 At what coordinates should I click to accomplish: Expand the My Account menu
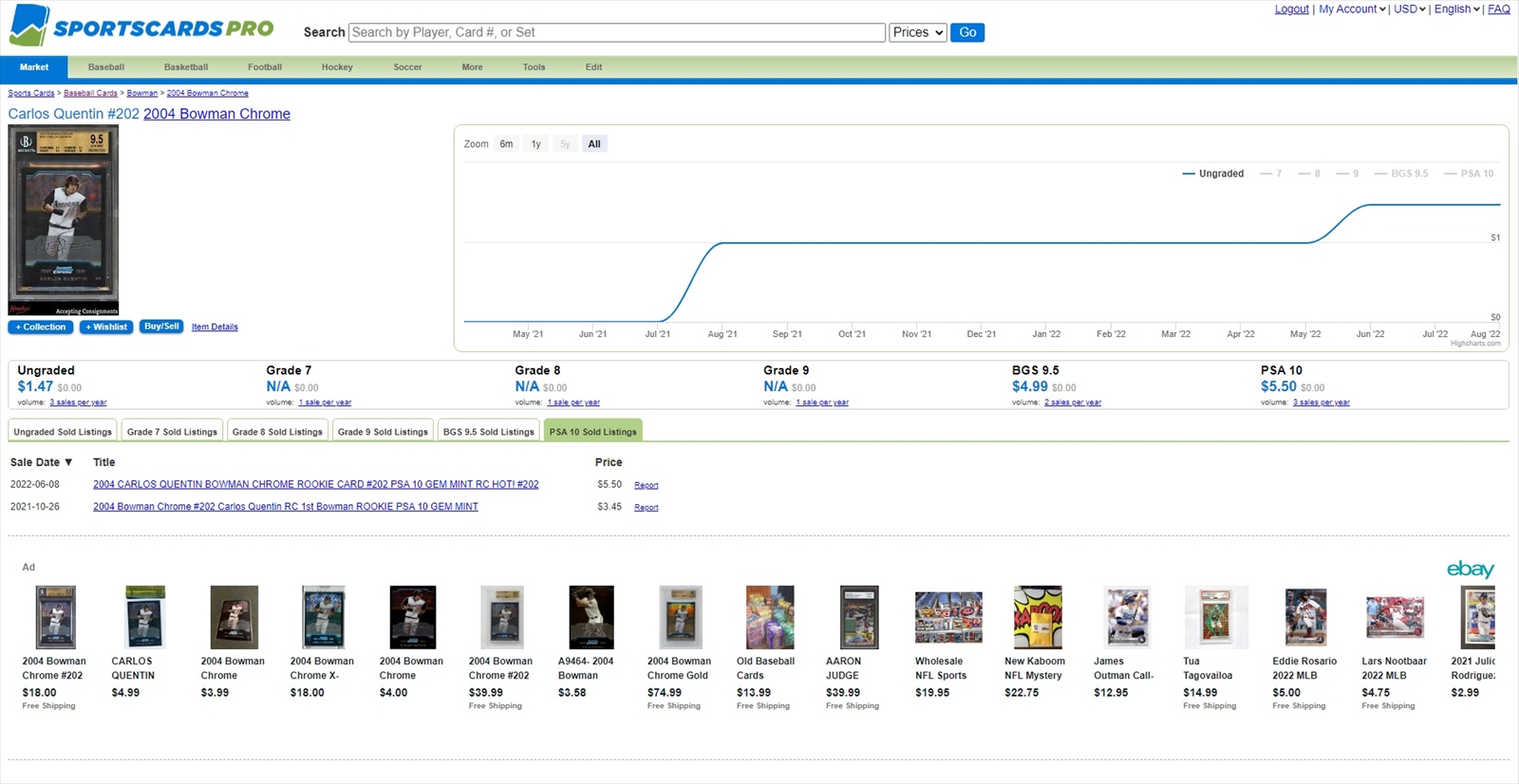pyautogui.click(x=1352, y=9)
